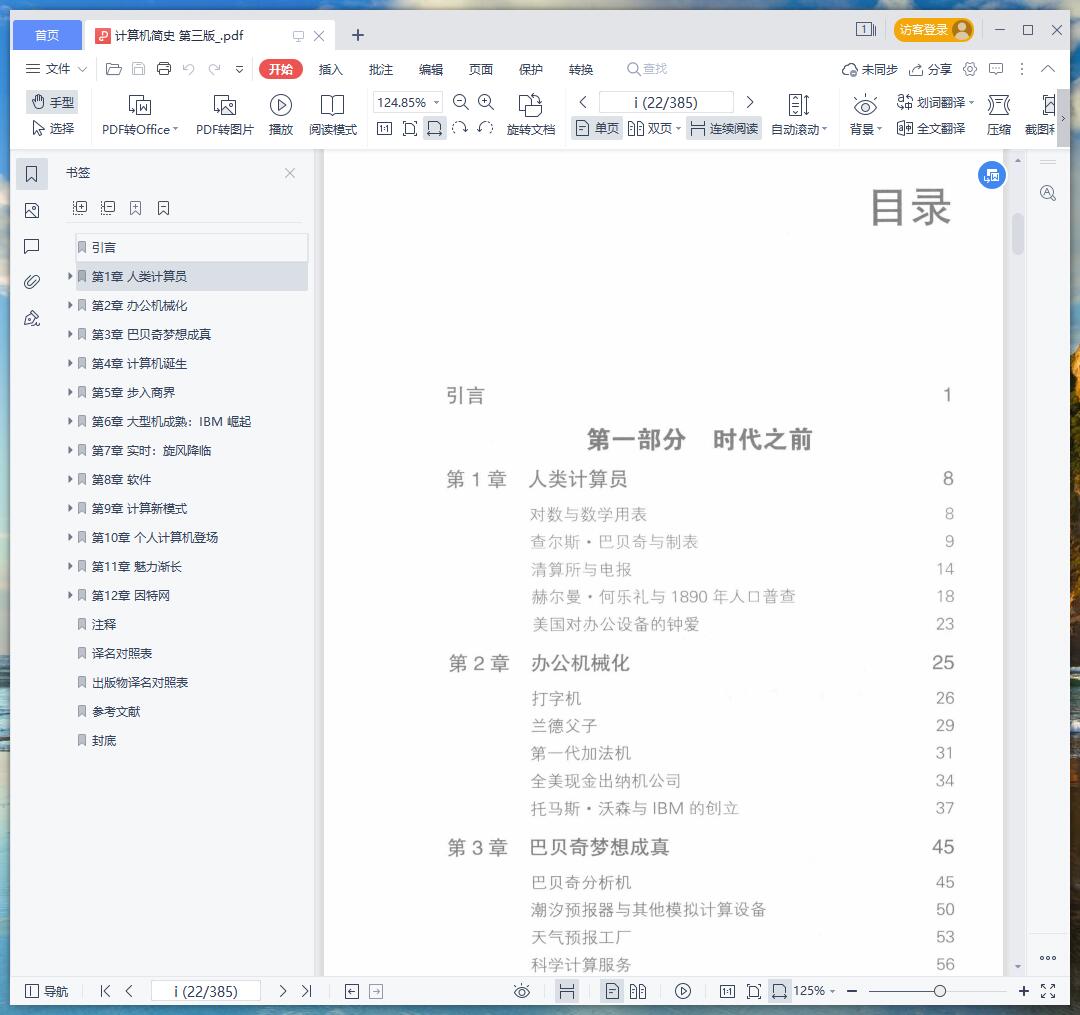This screenshot has height=1015, width=1080.
Task: Set the actual size 1:1 view in the toolbar
Action: click(x=384, y=128)
